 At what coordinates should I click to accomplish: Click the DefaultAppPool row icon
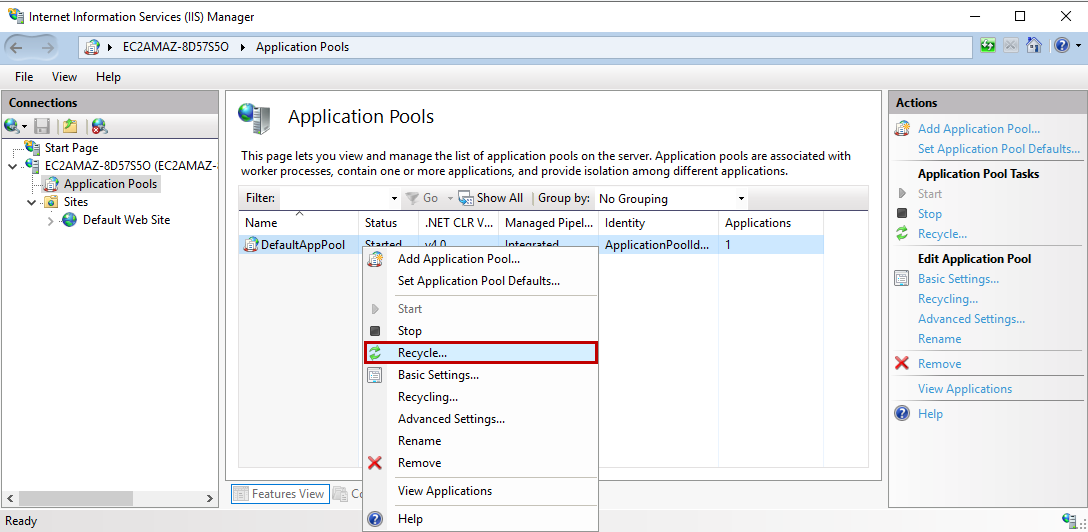coord(250,244)
